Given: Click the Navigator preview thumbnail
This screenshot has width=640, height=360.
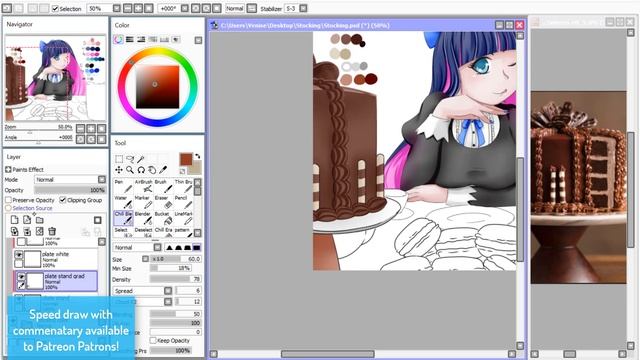Looking at the screenshot, I should pyautogui.click(x=56, y=79).
